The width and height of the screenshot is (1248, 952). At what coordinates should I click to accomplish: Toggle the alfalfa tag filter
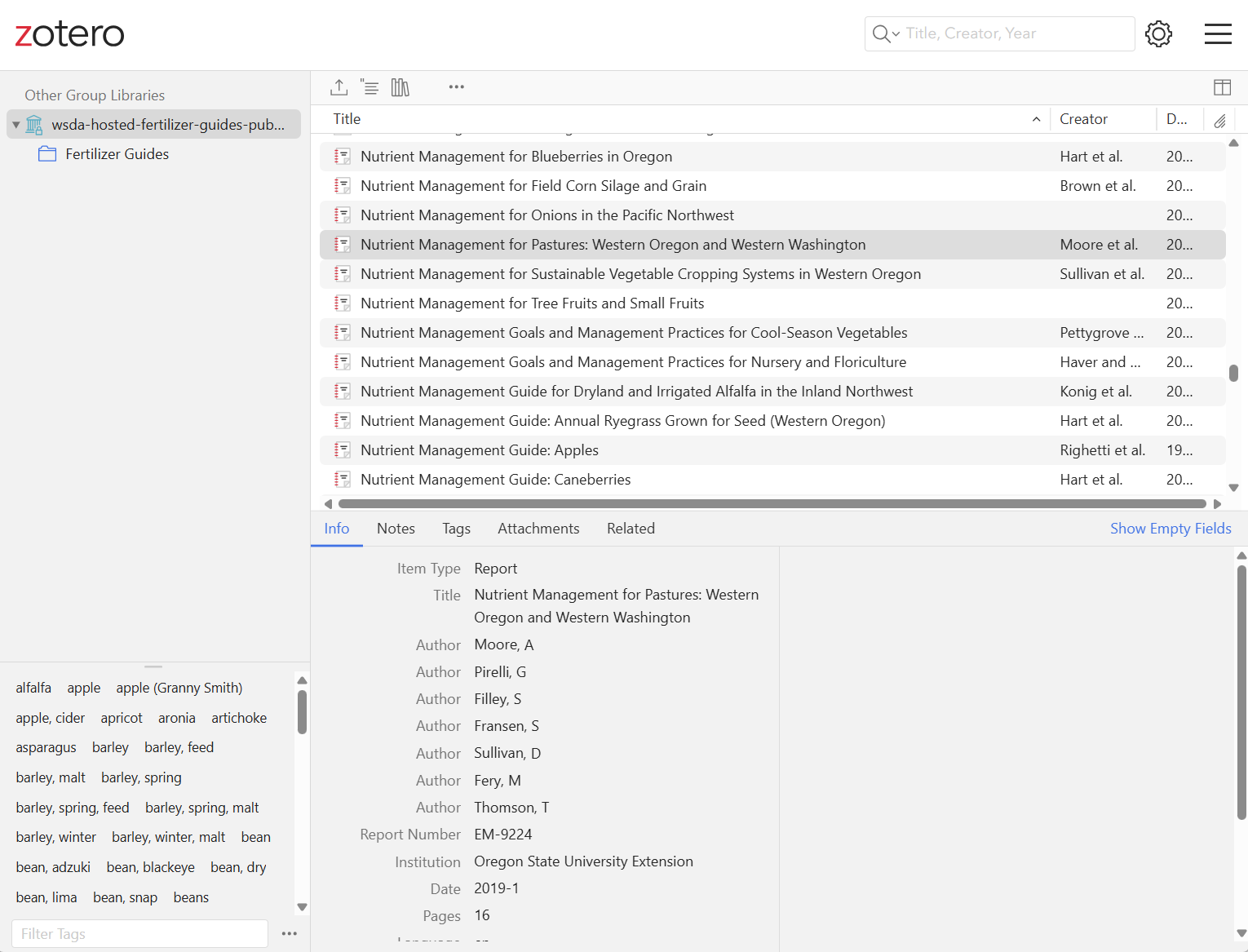33,688
